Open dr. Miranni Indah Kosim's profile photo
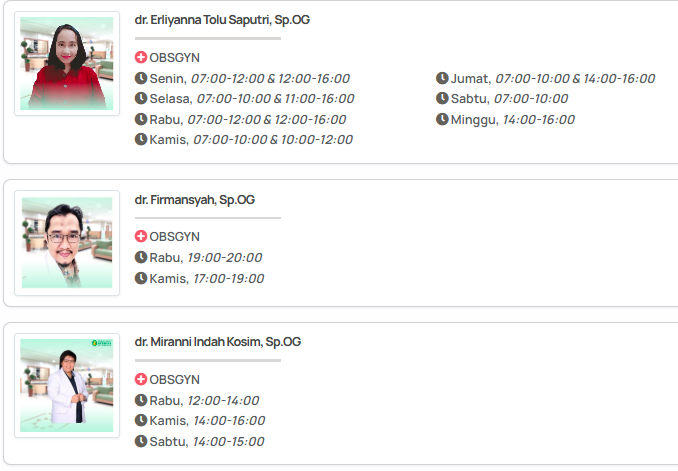This screenshot has height=471, width=678. pos(67,385)
